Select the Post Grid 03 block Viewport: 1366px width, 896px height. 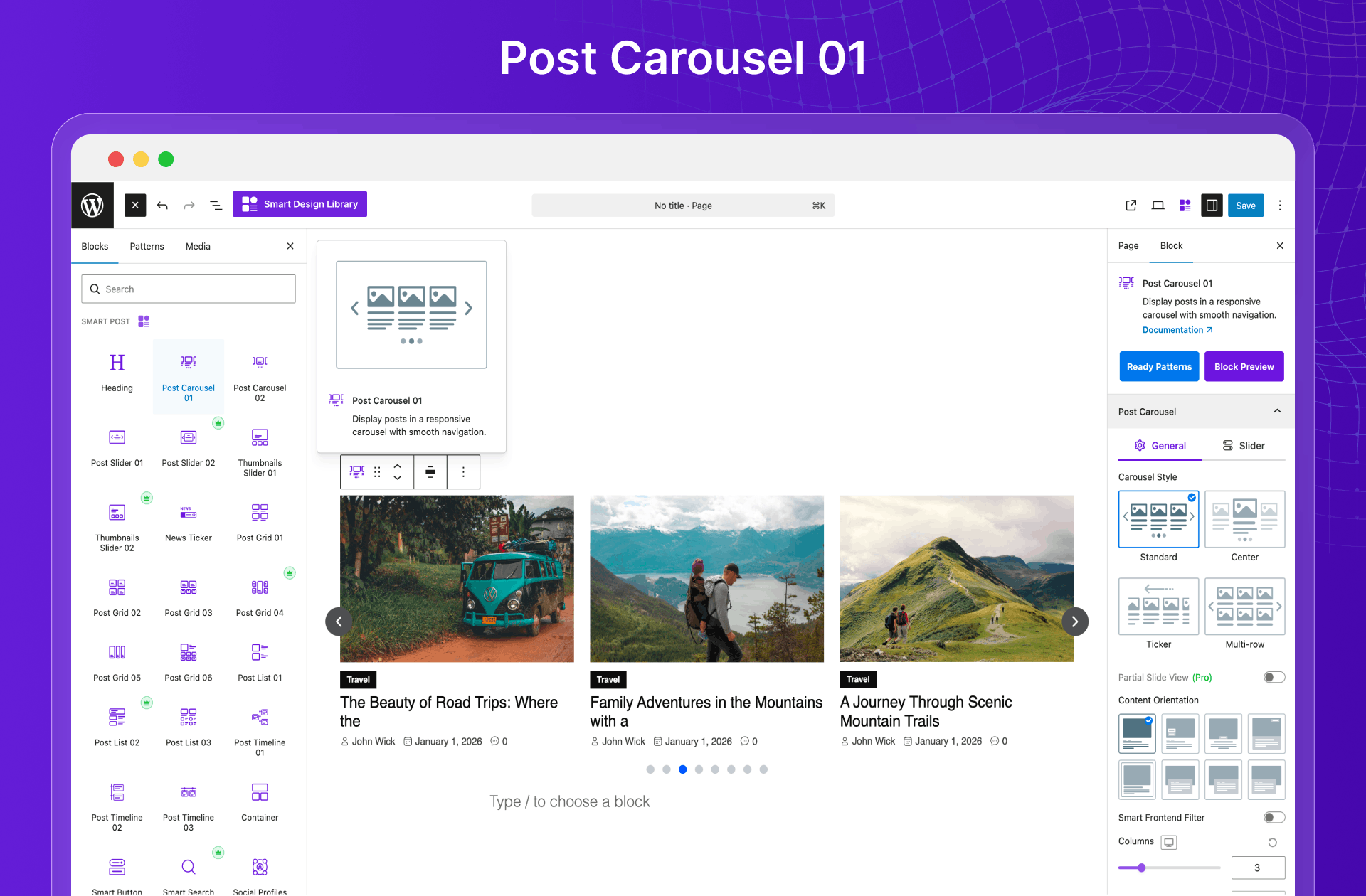click(x=188, y=597)
